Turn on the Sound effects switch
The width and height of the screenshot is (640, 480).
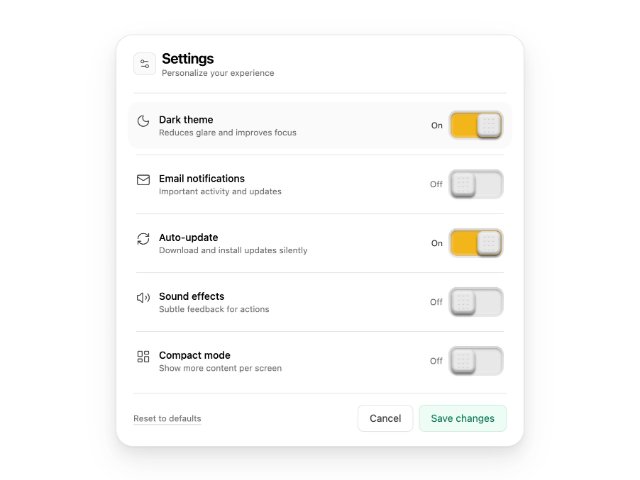tap(476, 302)
